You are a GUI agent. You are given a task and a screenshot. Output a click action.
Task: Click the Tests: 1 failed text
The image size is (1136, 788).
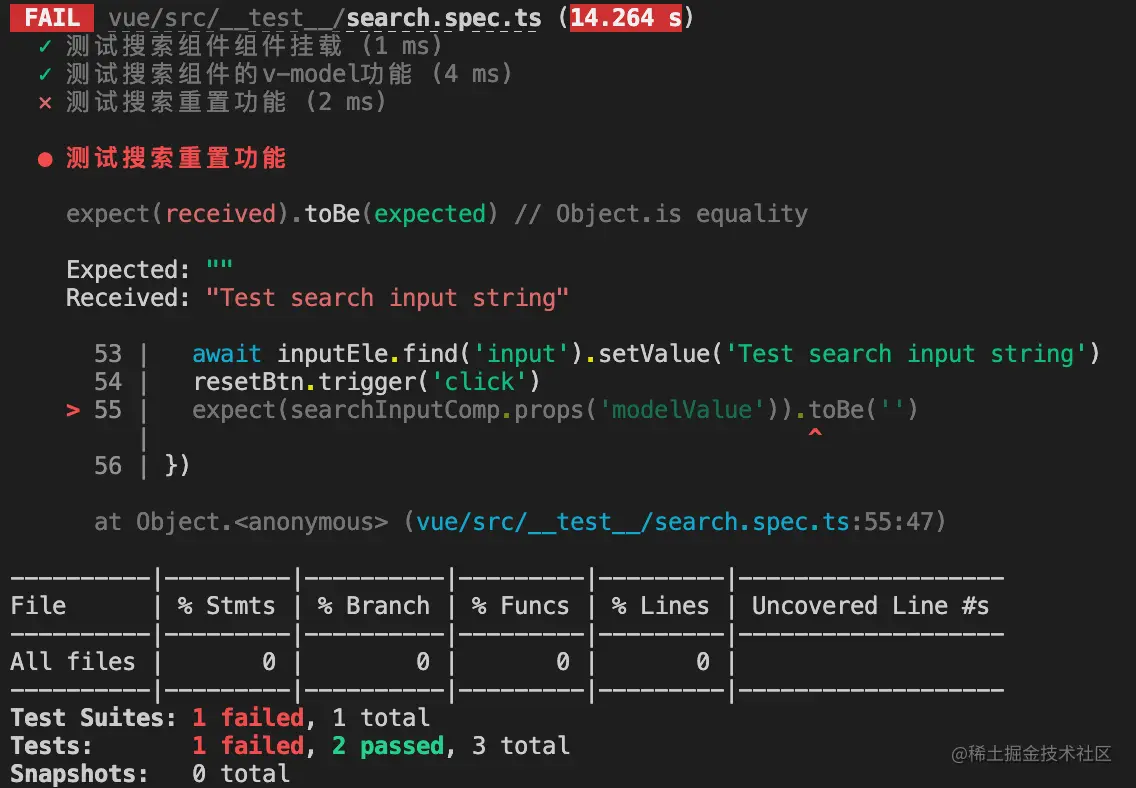click(157, 745)
